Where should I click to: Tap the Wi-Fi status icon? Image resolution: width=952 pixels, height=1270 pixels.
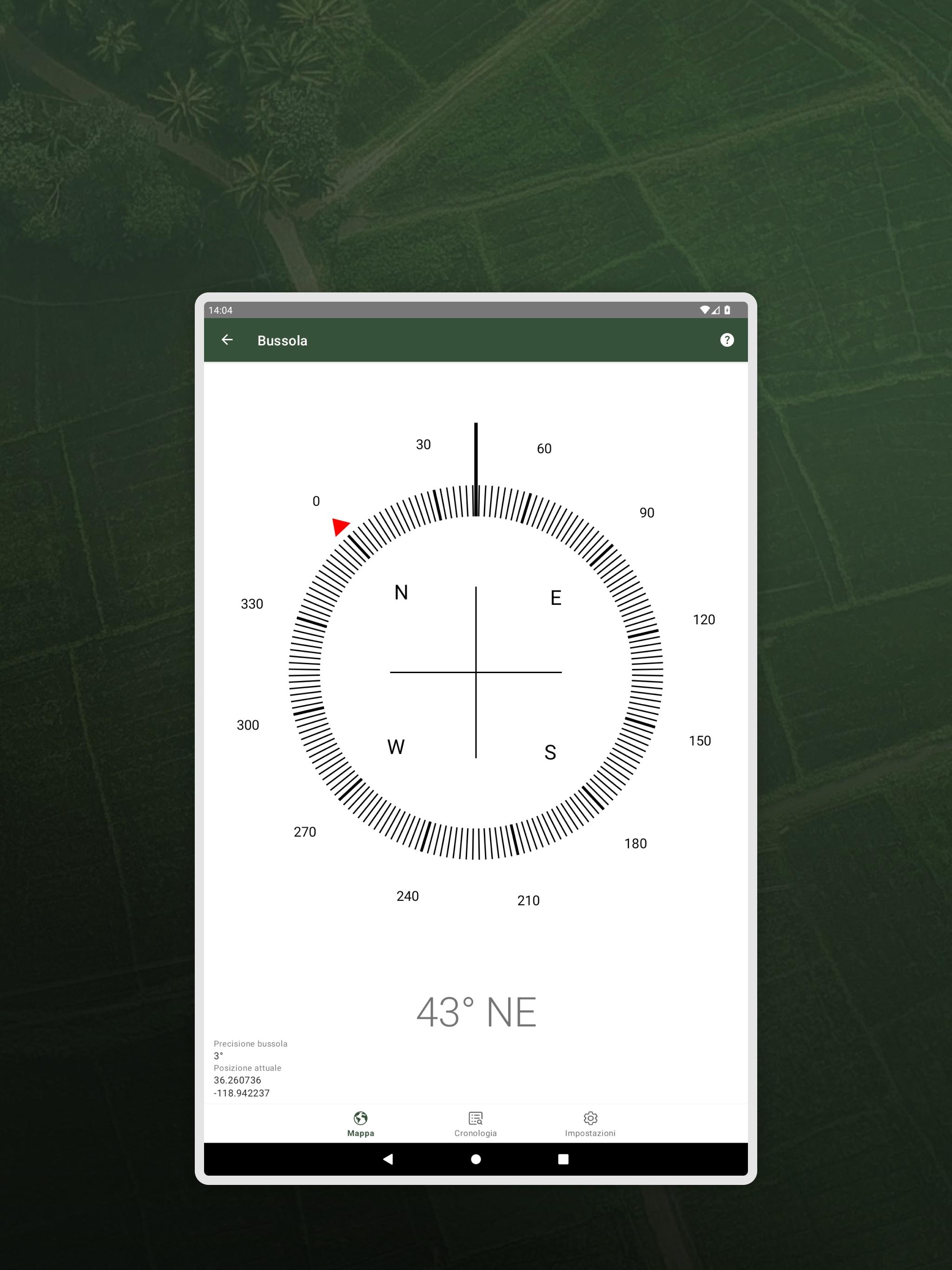tap(705, 310)
